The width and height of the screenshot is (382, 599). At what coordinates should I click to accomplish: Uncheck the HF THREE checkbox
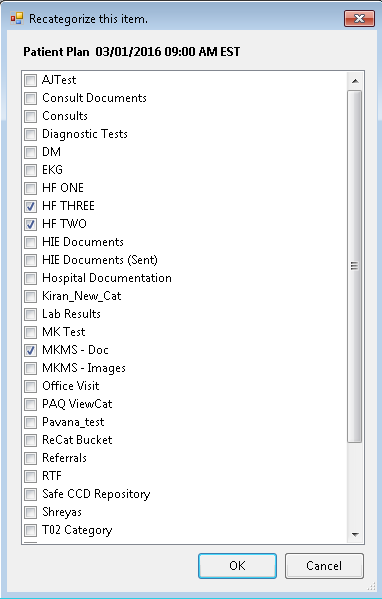tap(31, 206)
